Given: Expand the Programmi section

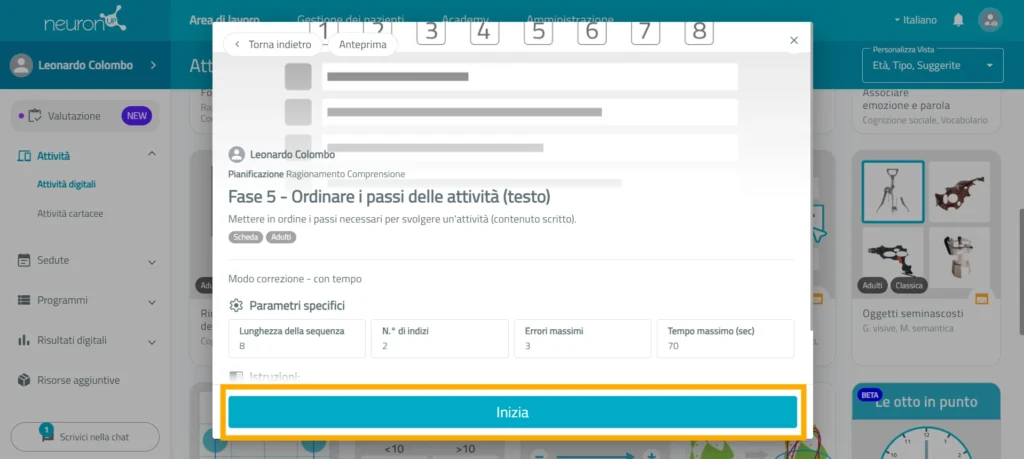Looking at the screenshot, I should [x=152, y=302].
